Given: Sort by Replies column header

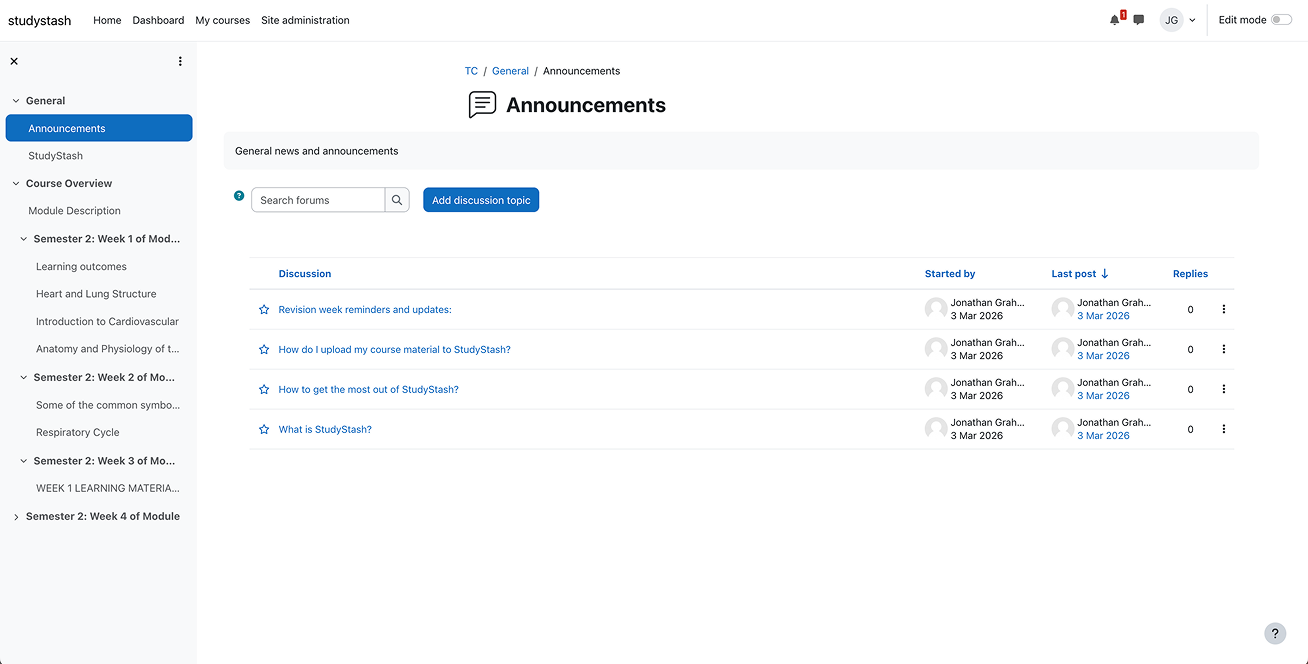Looking at the screenshot, I should (x=1190, y=274).
